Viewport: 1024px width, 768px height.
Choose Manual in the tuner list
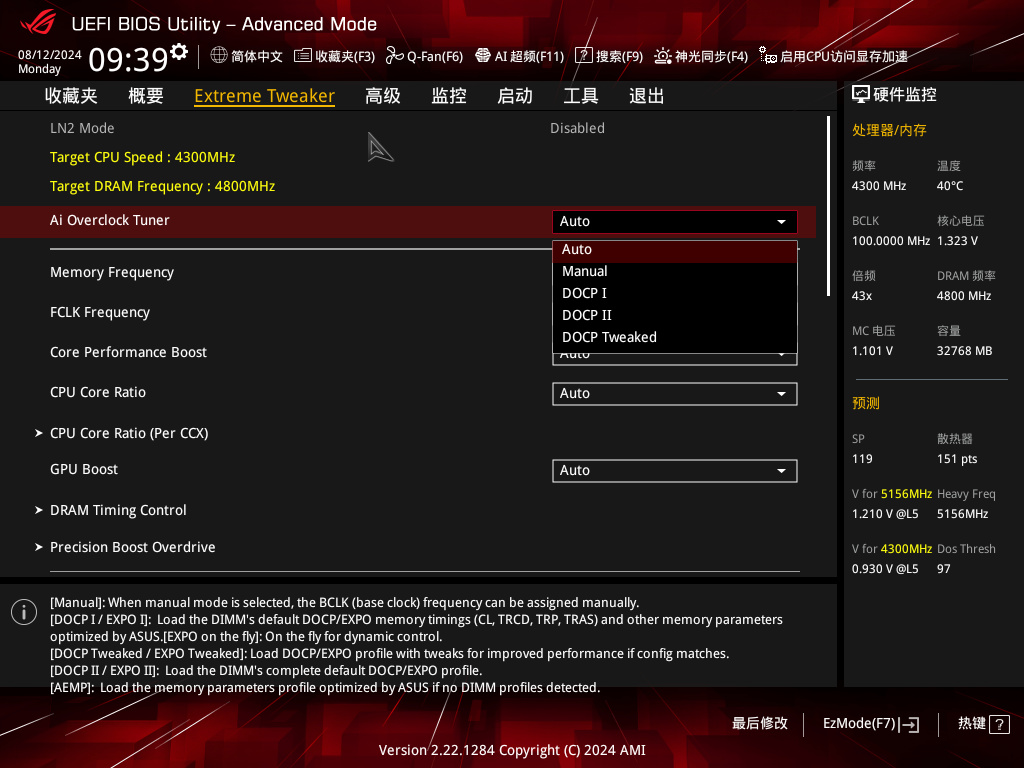[675, 272]
